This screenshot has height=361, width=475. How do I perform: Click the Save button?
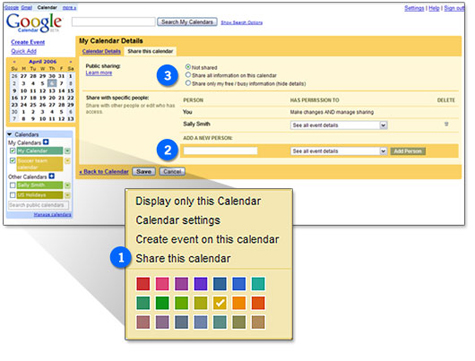[x=144, y=172]
